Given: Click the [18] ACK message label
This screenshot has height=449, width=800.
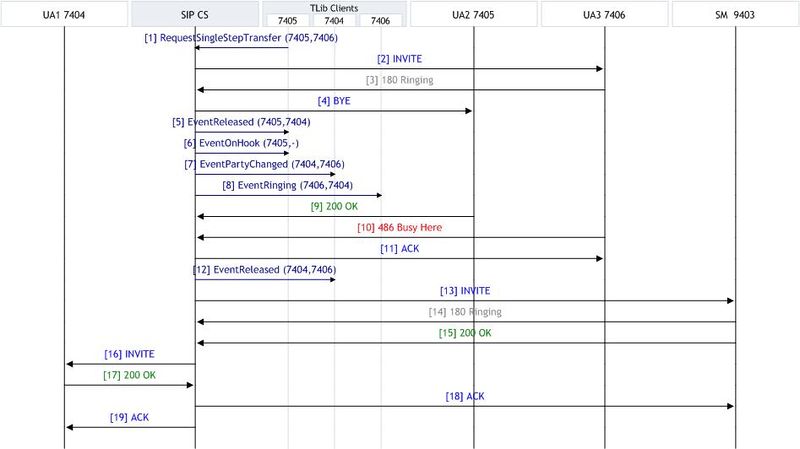Looking at the screenshot, I should 465,396.
